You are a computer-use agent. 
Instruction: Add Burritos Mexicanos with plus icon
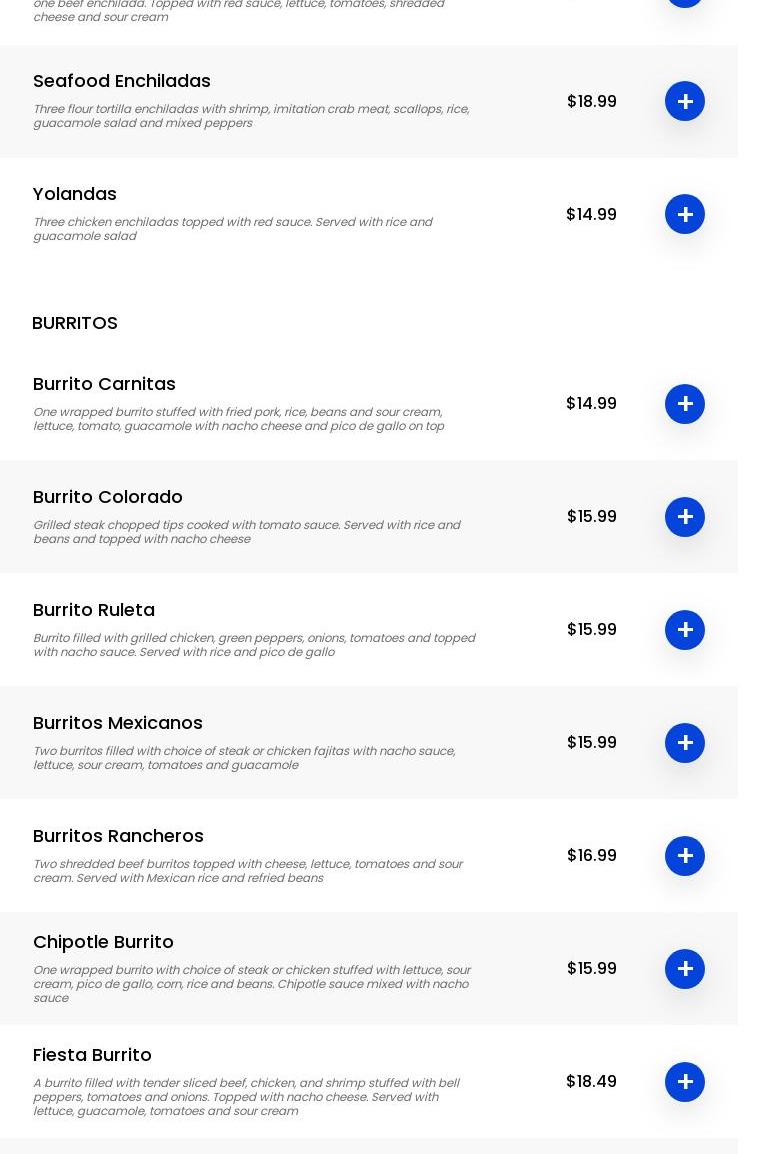[x=685, y=743]
